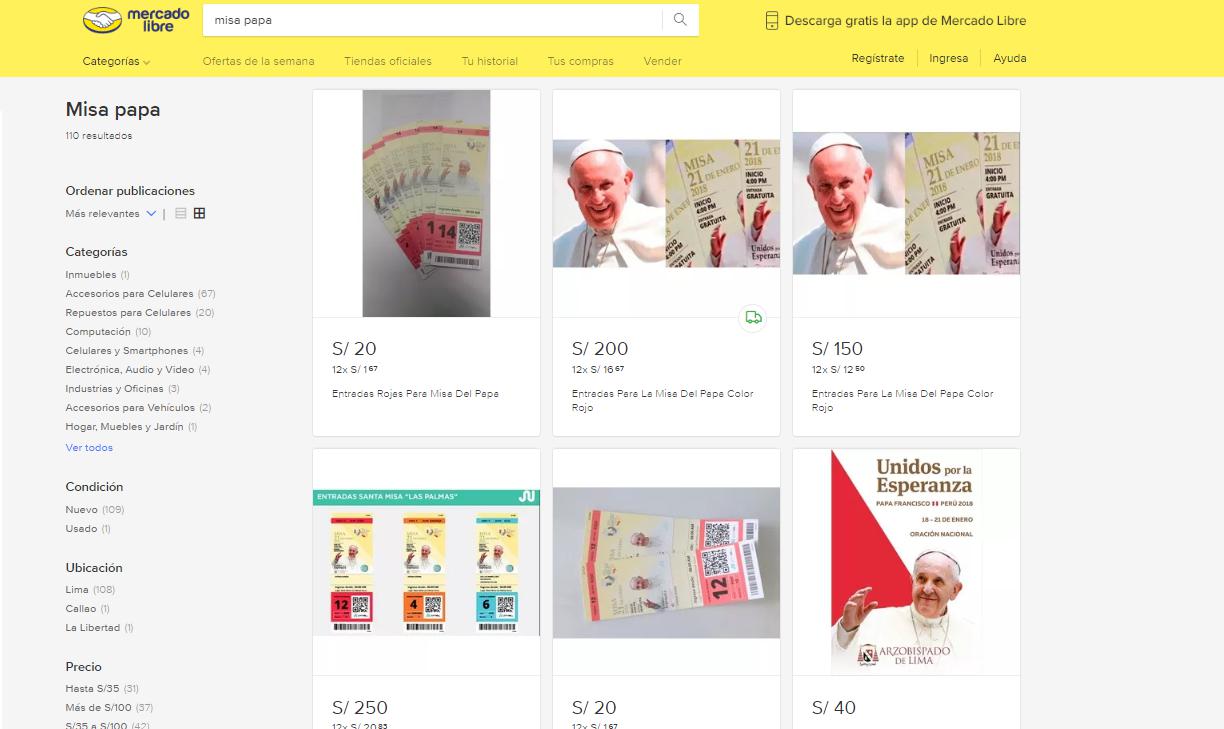Open Tu historial page
The image size is (1224, 729).
(x=490, y=61)
